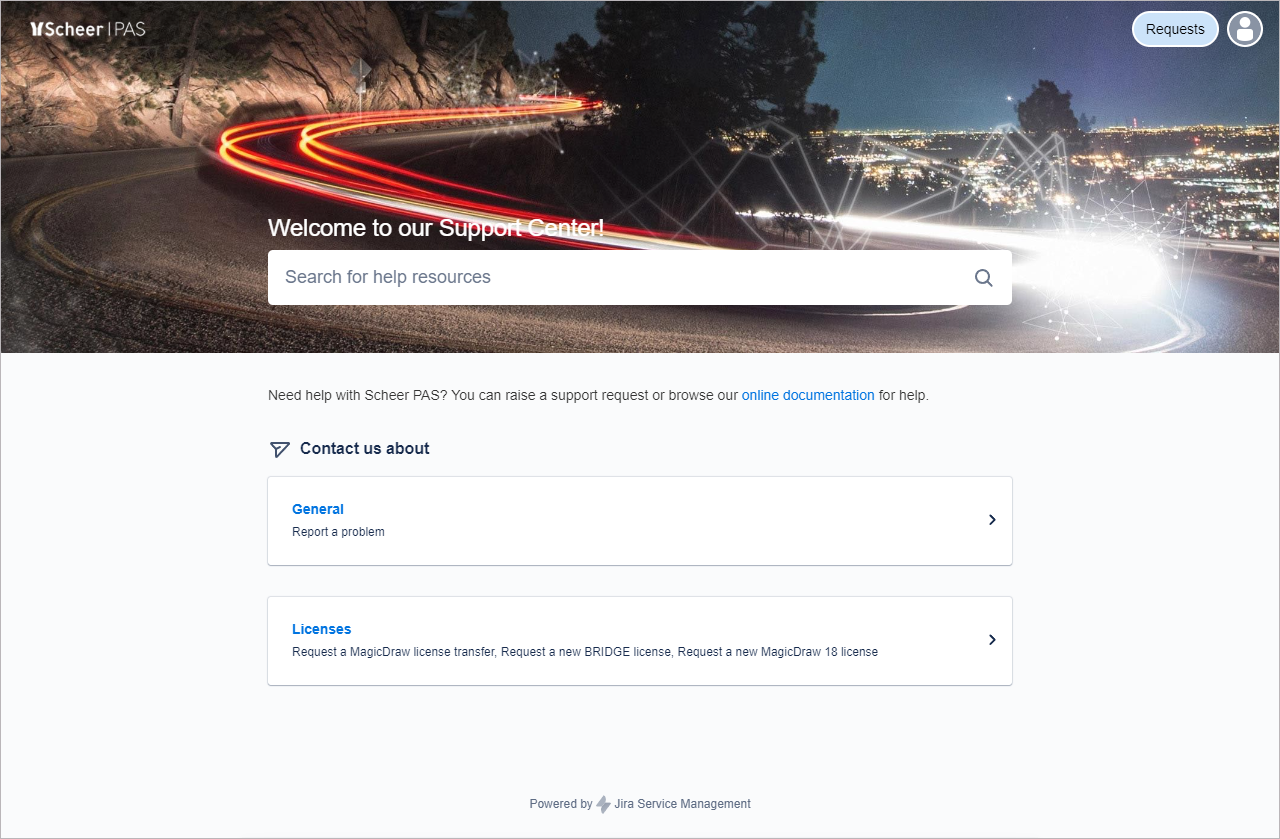Select the MagicDraw license transfer description text
This screenshot has width=1280, height=839.
(x=585, y=652)
